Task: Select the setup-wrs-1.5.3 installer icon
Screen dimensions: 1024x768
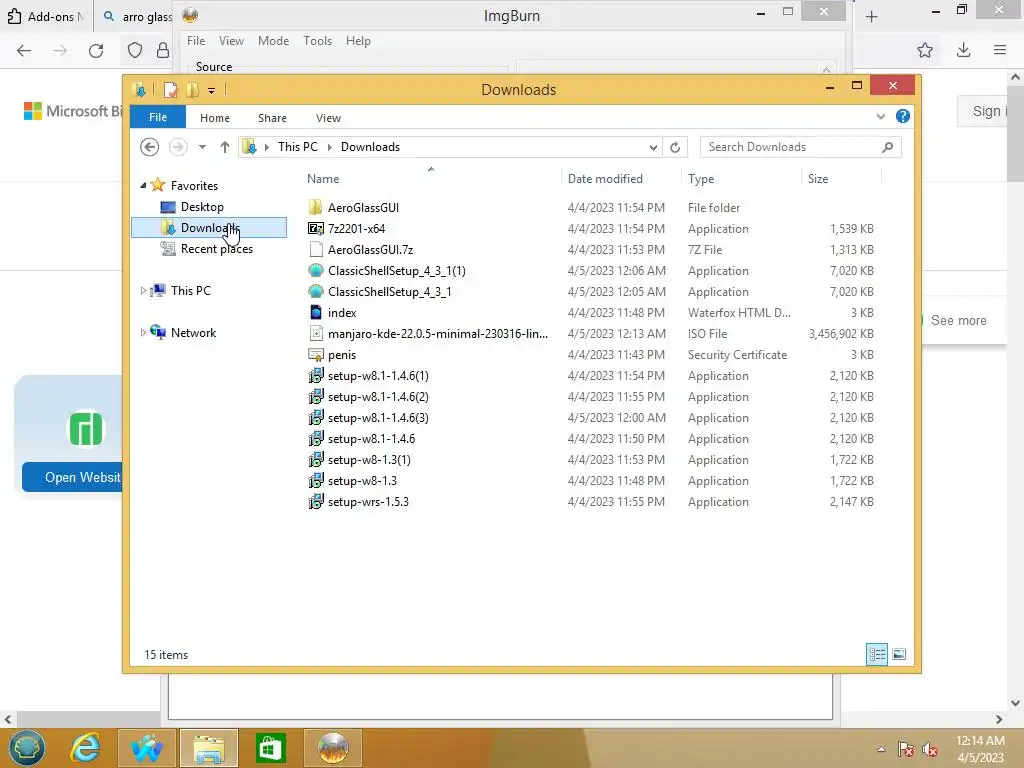Action: click(x=315, y=502)
